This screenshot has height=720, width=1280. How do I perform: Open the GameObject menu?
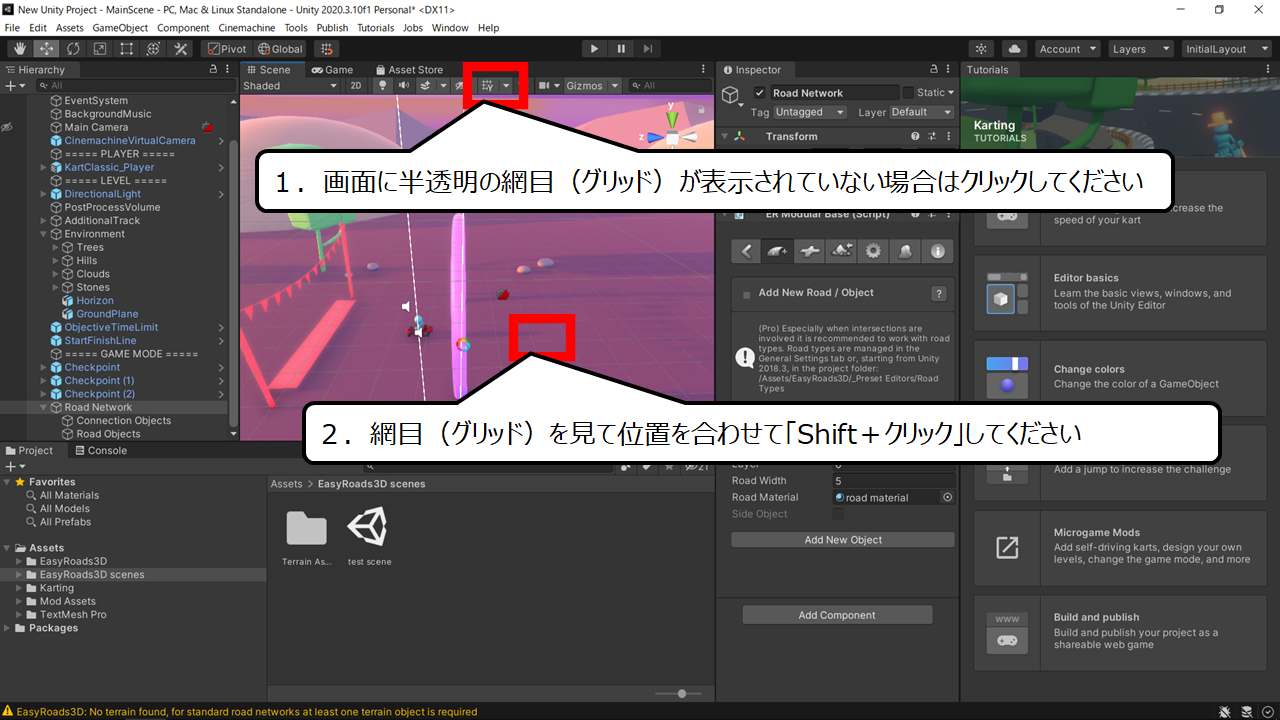coord(119,28)
